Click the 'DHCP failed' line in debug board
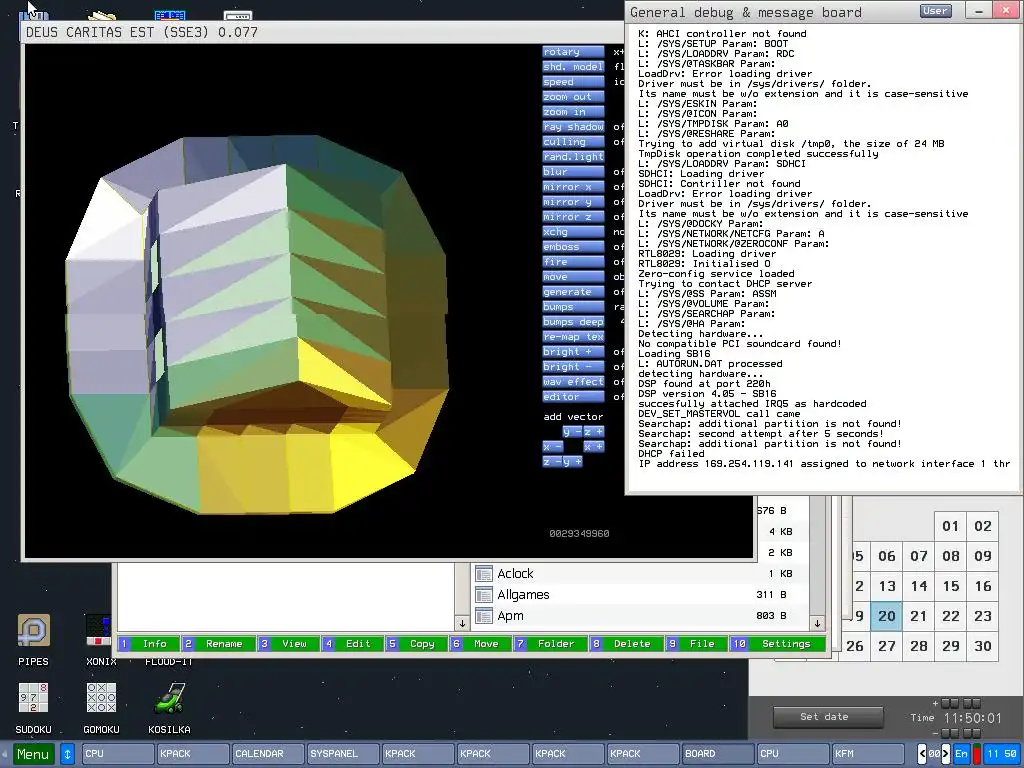This screenshot has width=1024, height=768. click(x=671, y=454)
